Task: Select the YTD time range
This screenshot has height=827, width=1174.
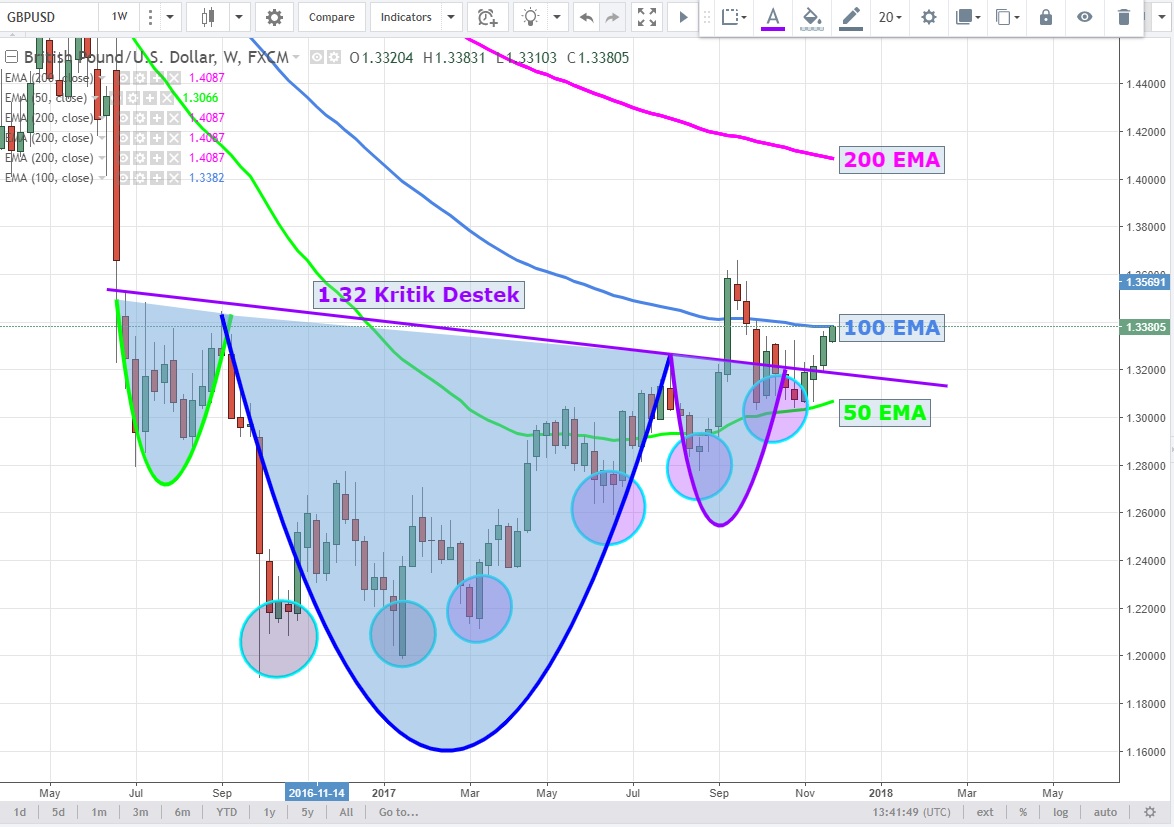Action: coord(226,812)
